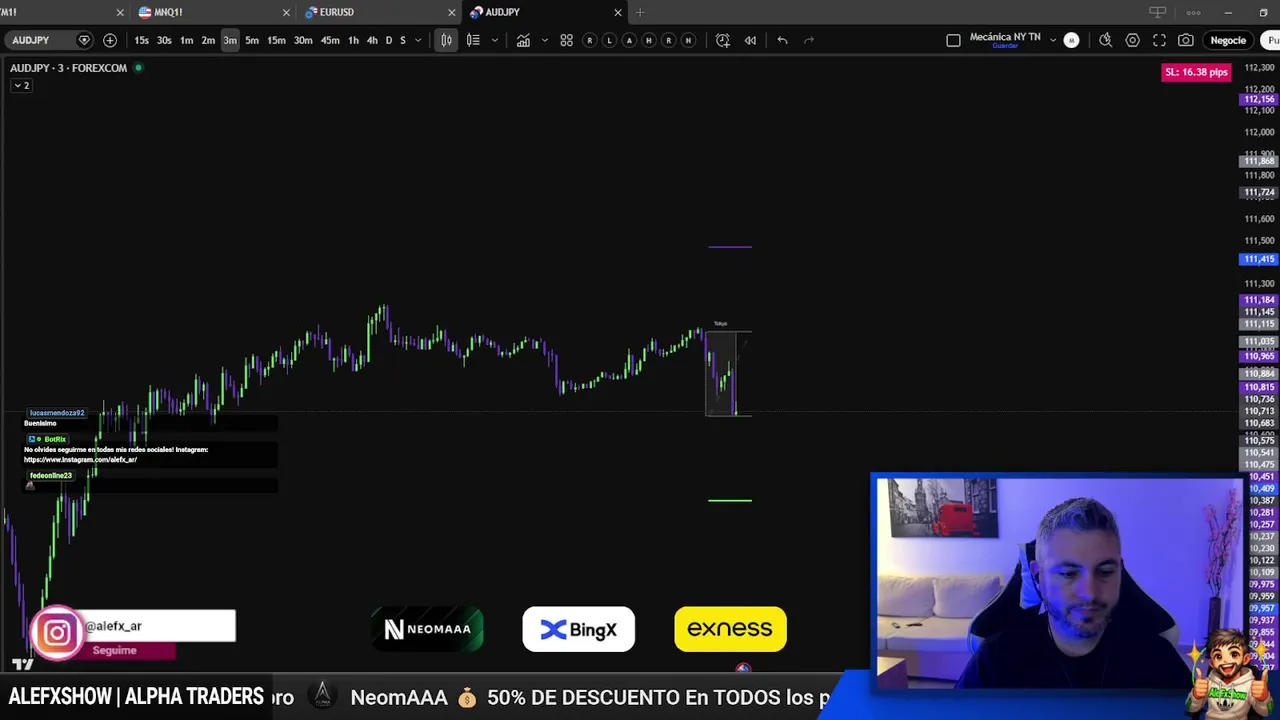Choose the 30m timeframe

pos(303,40)
